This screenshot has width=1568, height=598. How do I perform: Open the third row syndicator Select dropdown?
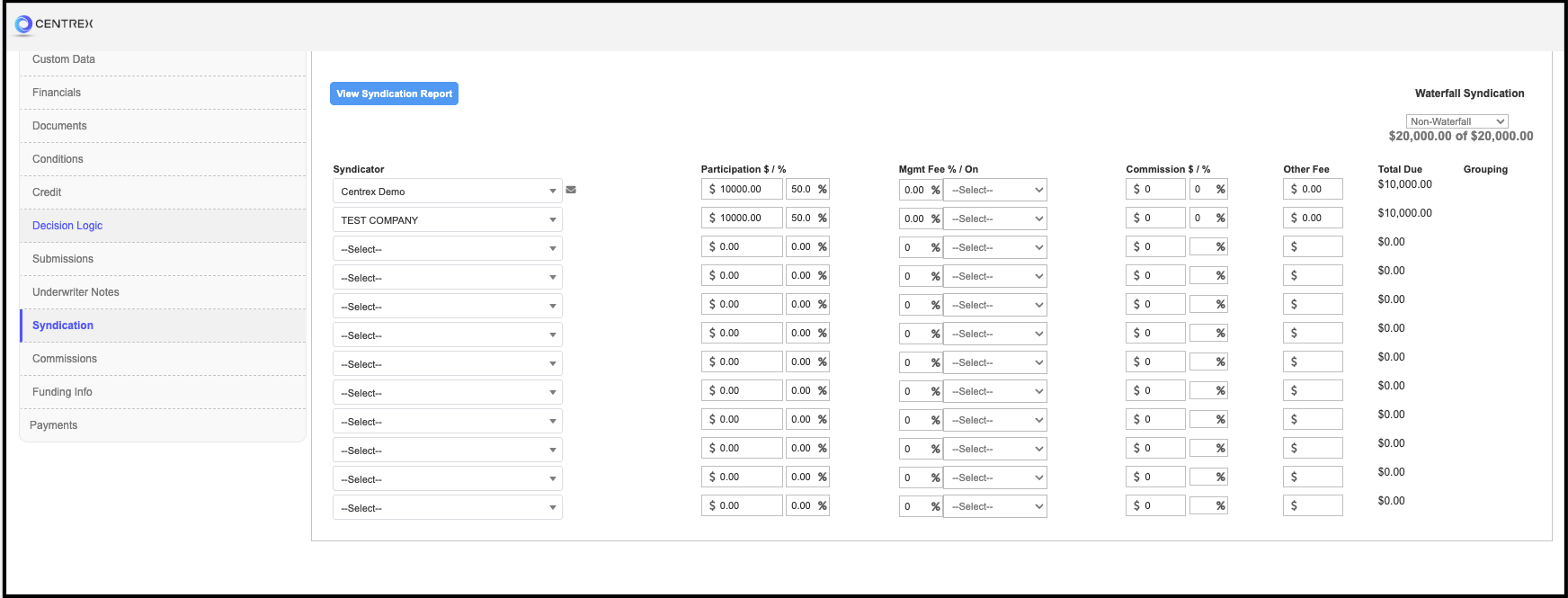coord(448,248)
